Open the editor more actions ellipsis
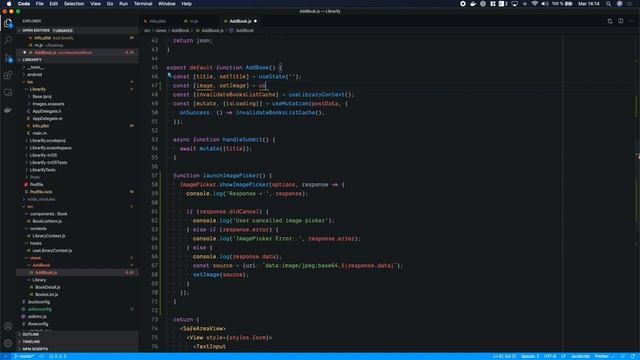Screen dimensions: 640x360 [631, 21]
